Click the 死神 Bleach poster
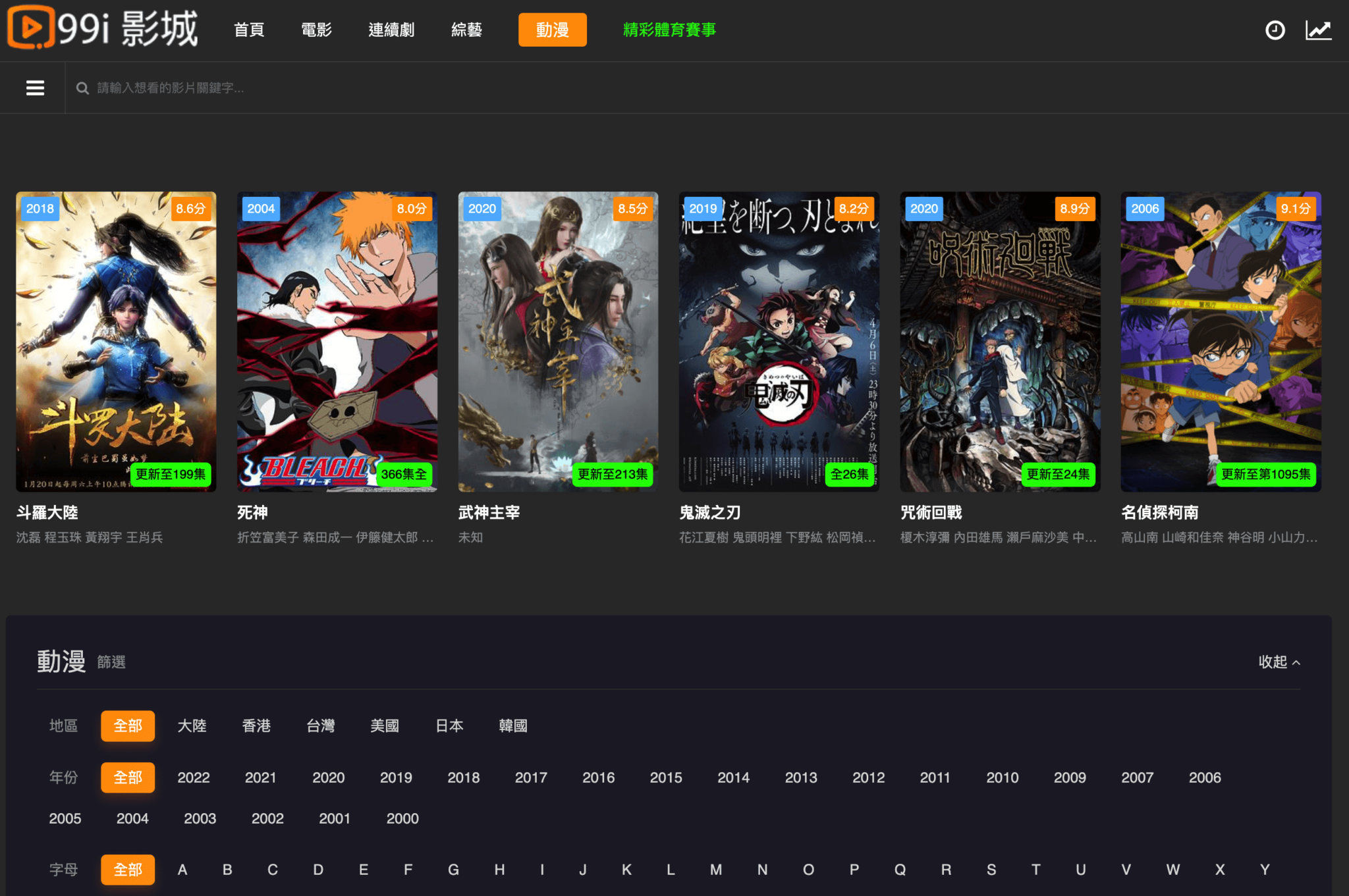The height and width of the screenshot is (896, 1349). point(337,341)
